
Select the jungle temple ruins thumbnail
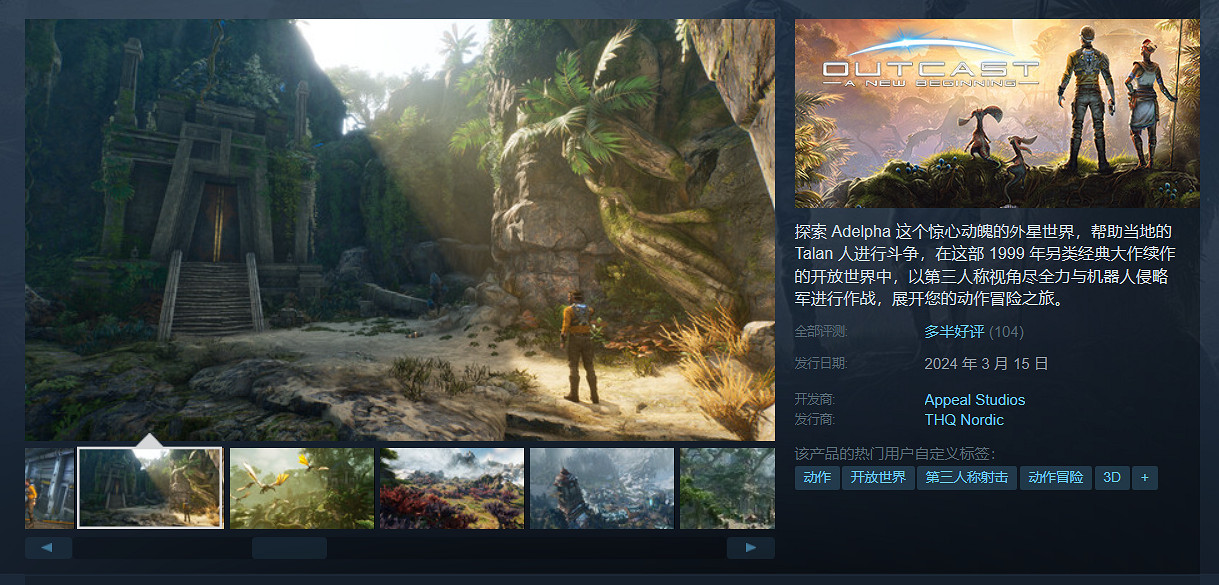(x=150, y=487)
